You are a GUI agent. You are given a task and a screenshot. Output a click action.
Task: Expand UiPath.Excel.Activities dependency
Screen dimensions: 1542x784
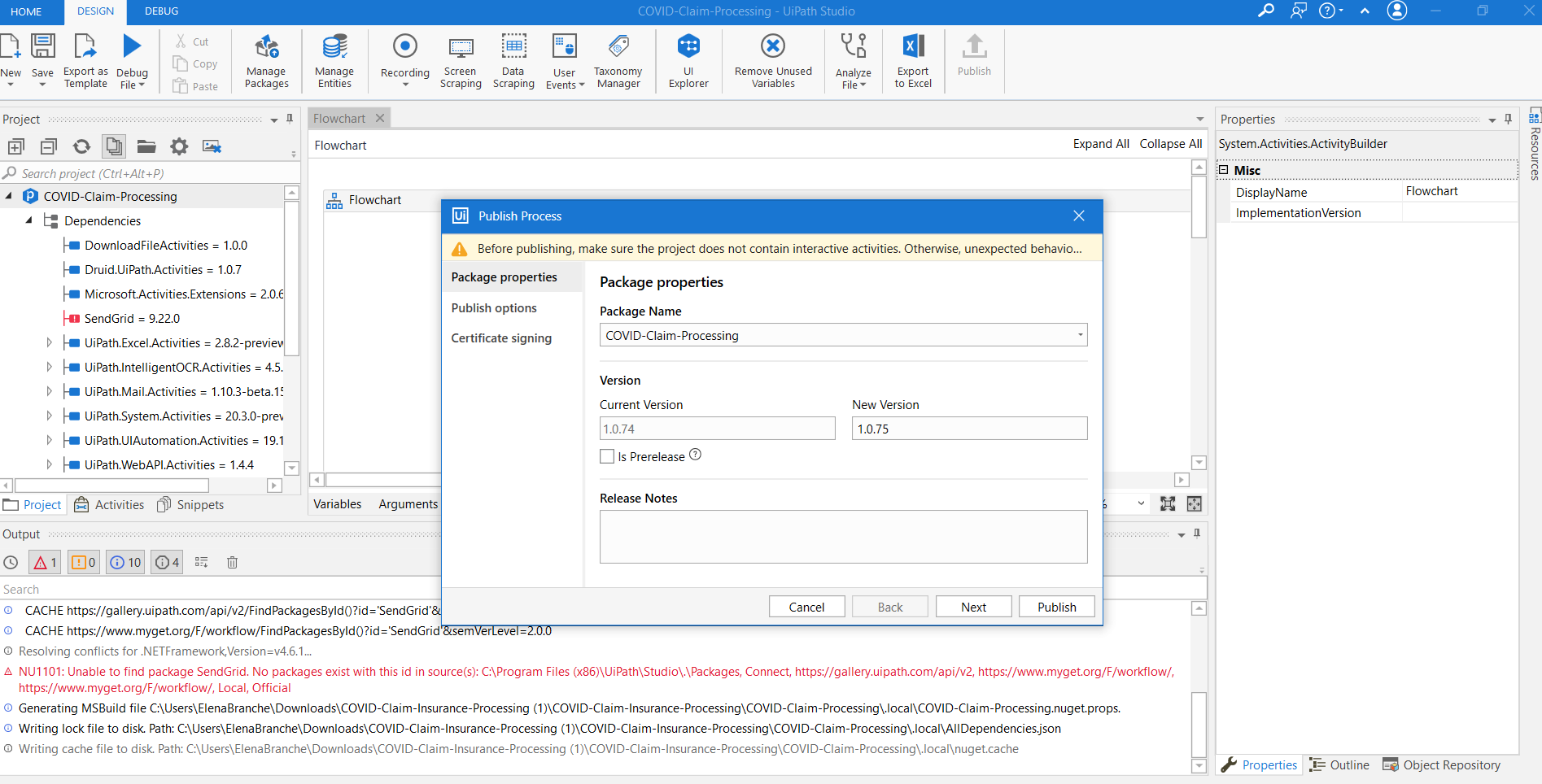(49, 343)
